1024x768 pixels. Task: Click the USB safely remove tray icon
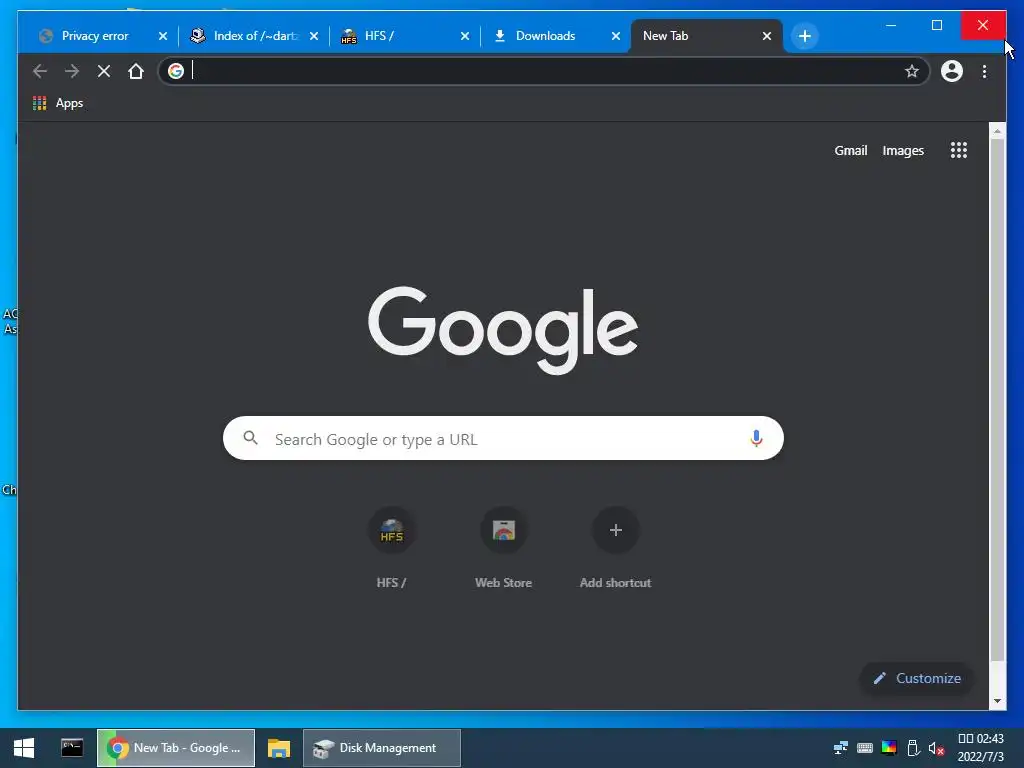click(914, 748)
